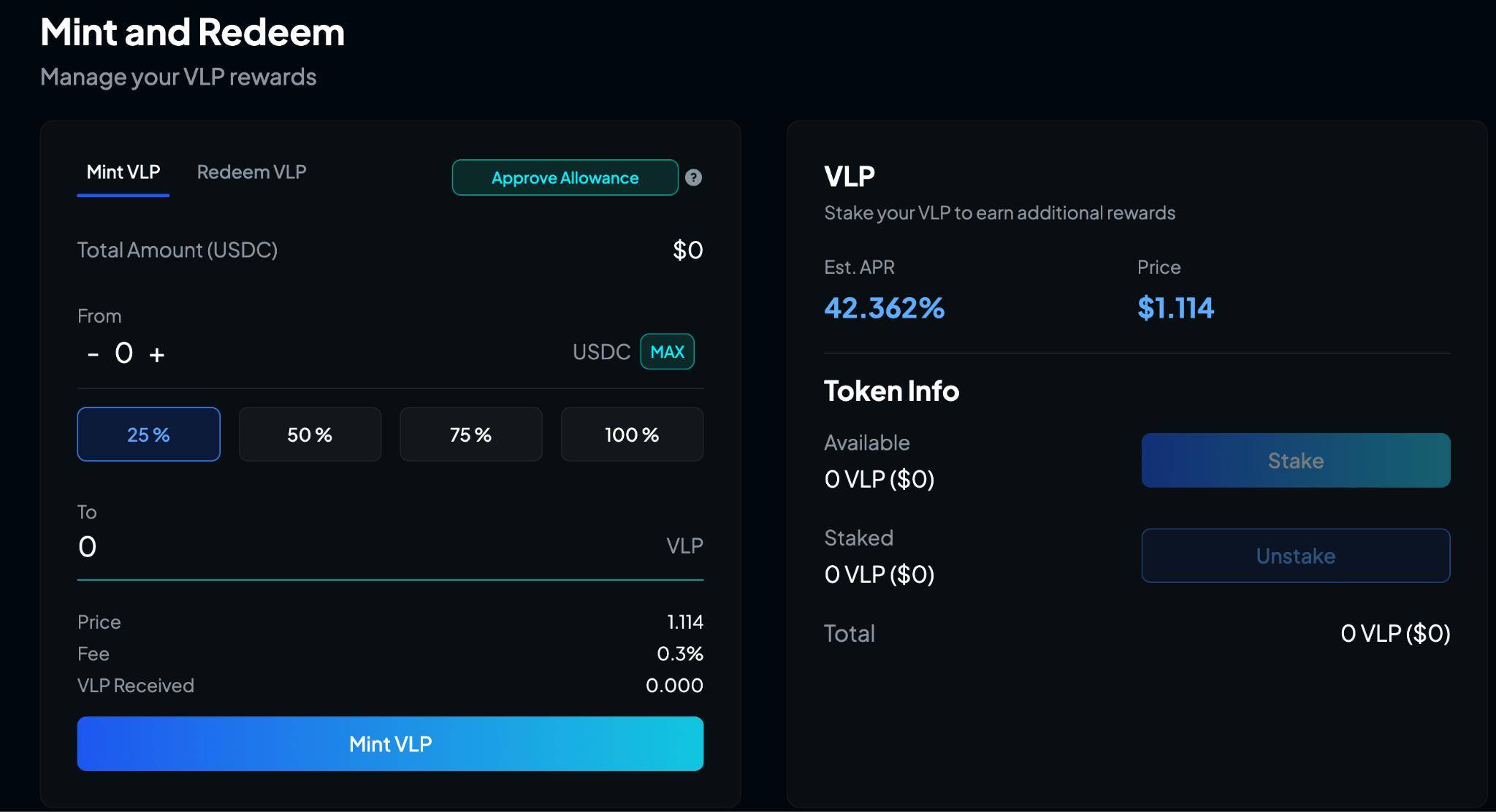The image size is (1496, 812).
Task: Decrease amount with the minus stepper
Action: click(93, 355)
